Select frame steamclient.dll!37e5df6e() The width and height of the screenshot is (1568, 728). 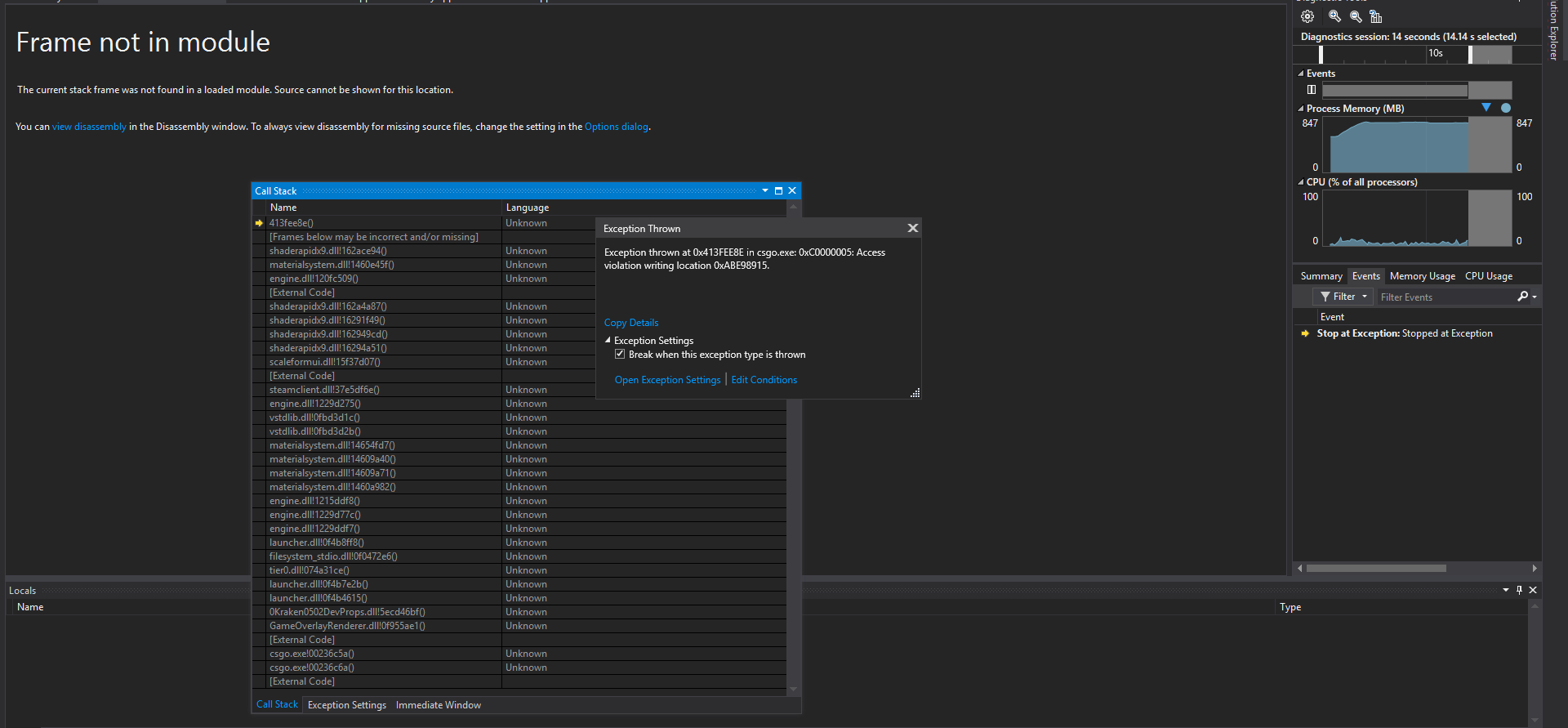click(x=324, y=390)
